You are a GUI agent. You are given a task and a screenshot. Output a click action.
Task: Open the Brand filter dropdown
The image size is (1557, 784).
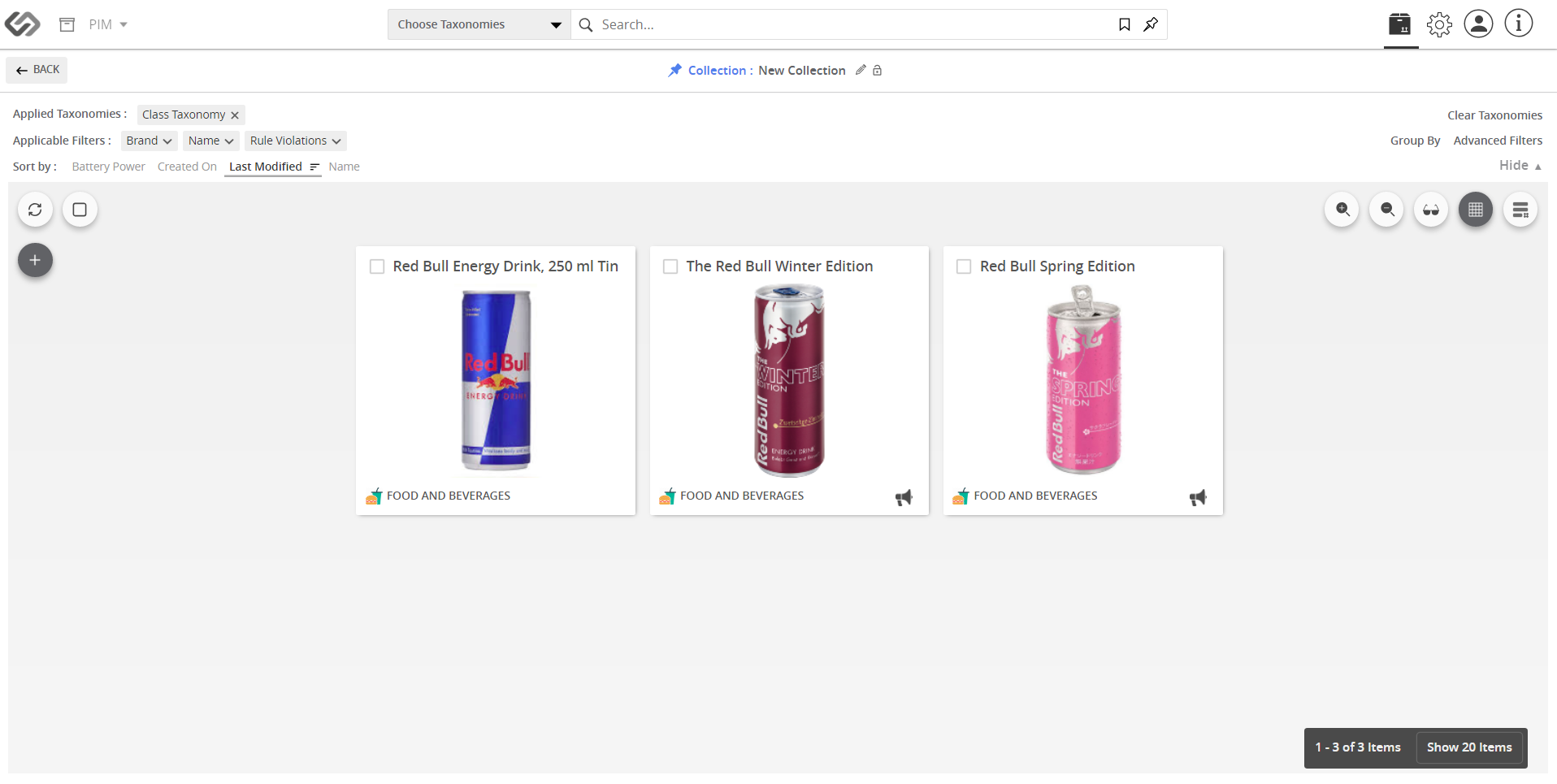(149, 141)
